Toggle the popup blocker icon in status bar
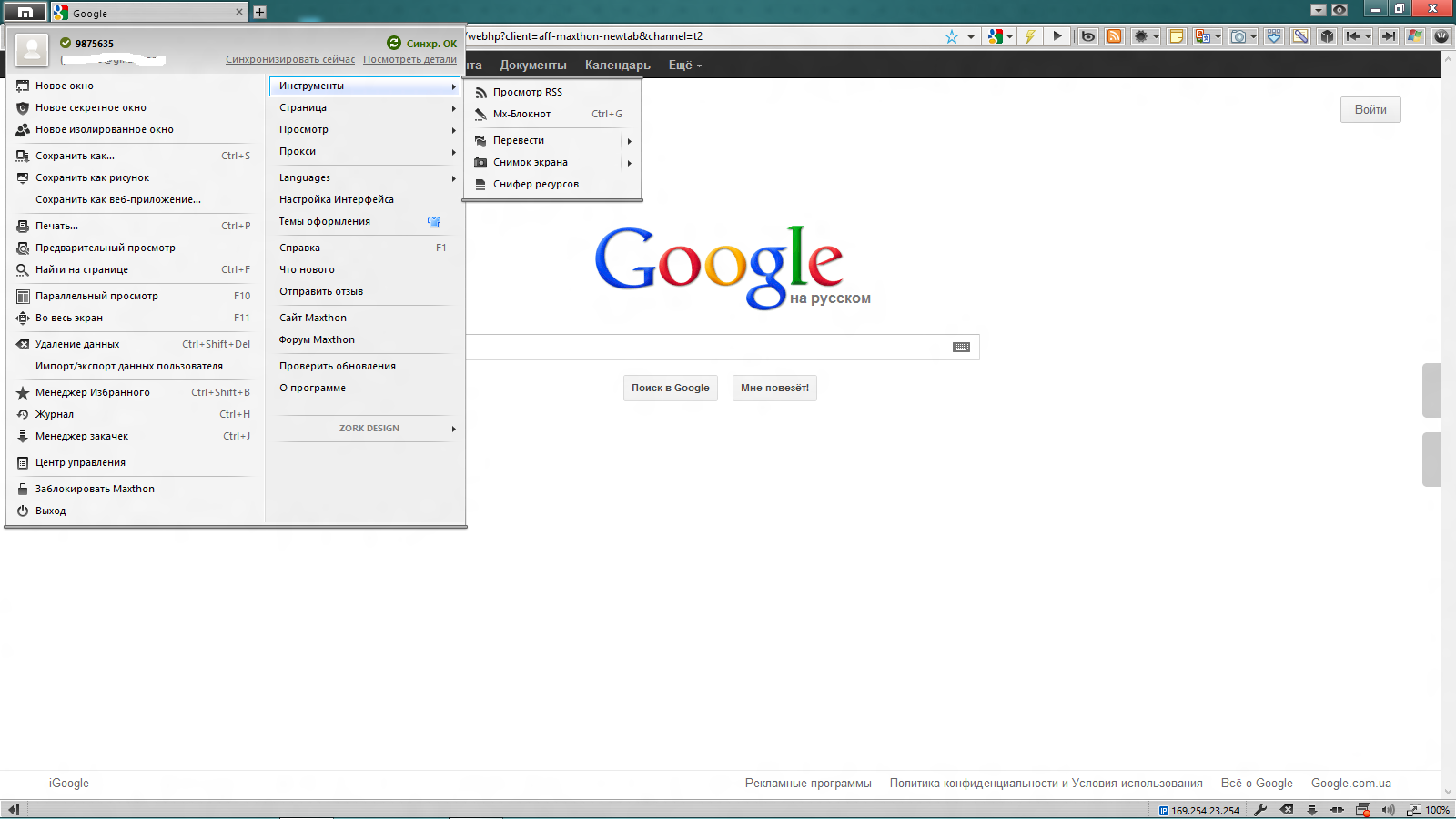The image size is (1456, 819). coord(1362,809)
